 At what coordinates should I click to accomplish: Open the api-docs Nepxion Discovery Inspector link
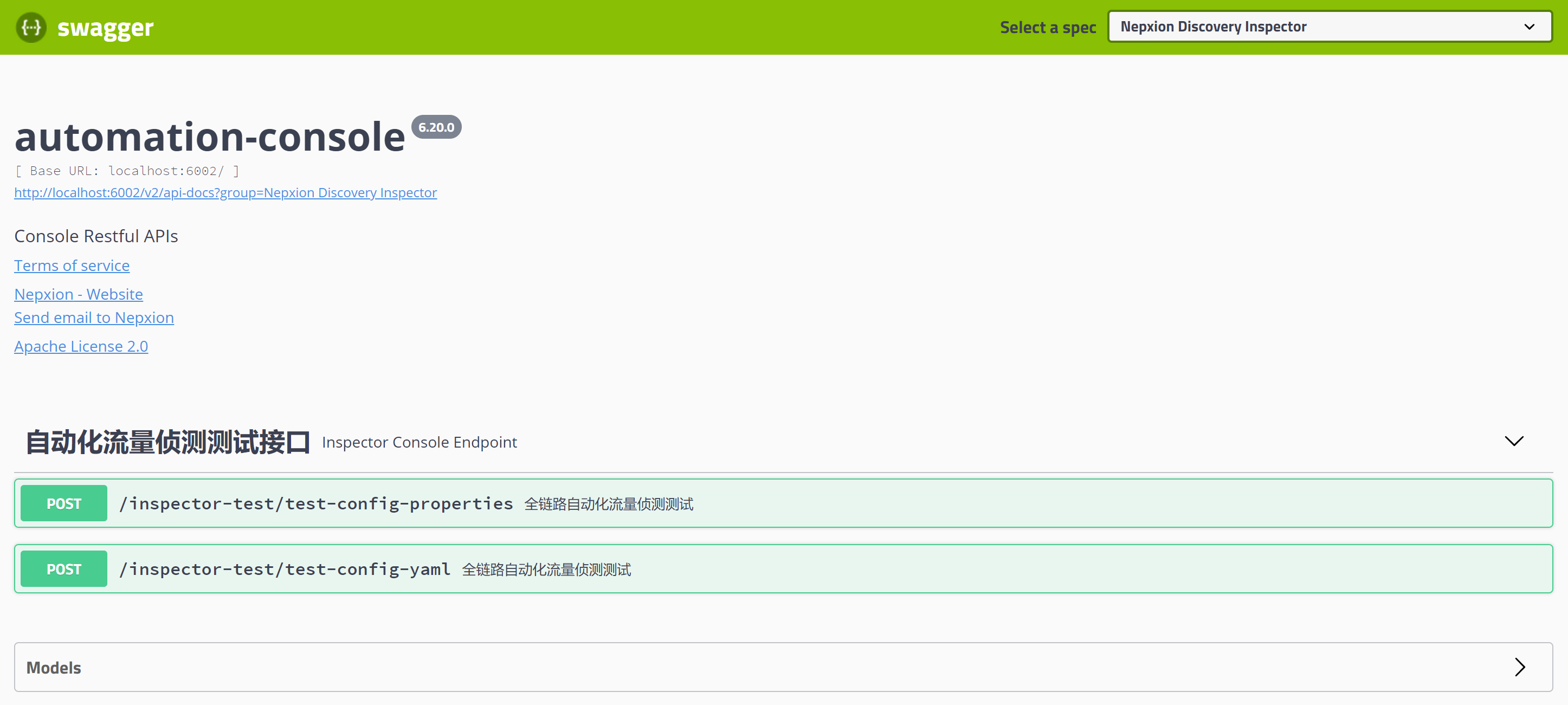click(x=225, y=192)
